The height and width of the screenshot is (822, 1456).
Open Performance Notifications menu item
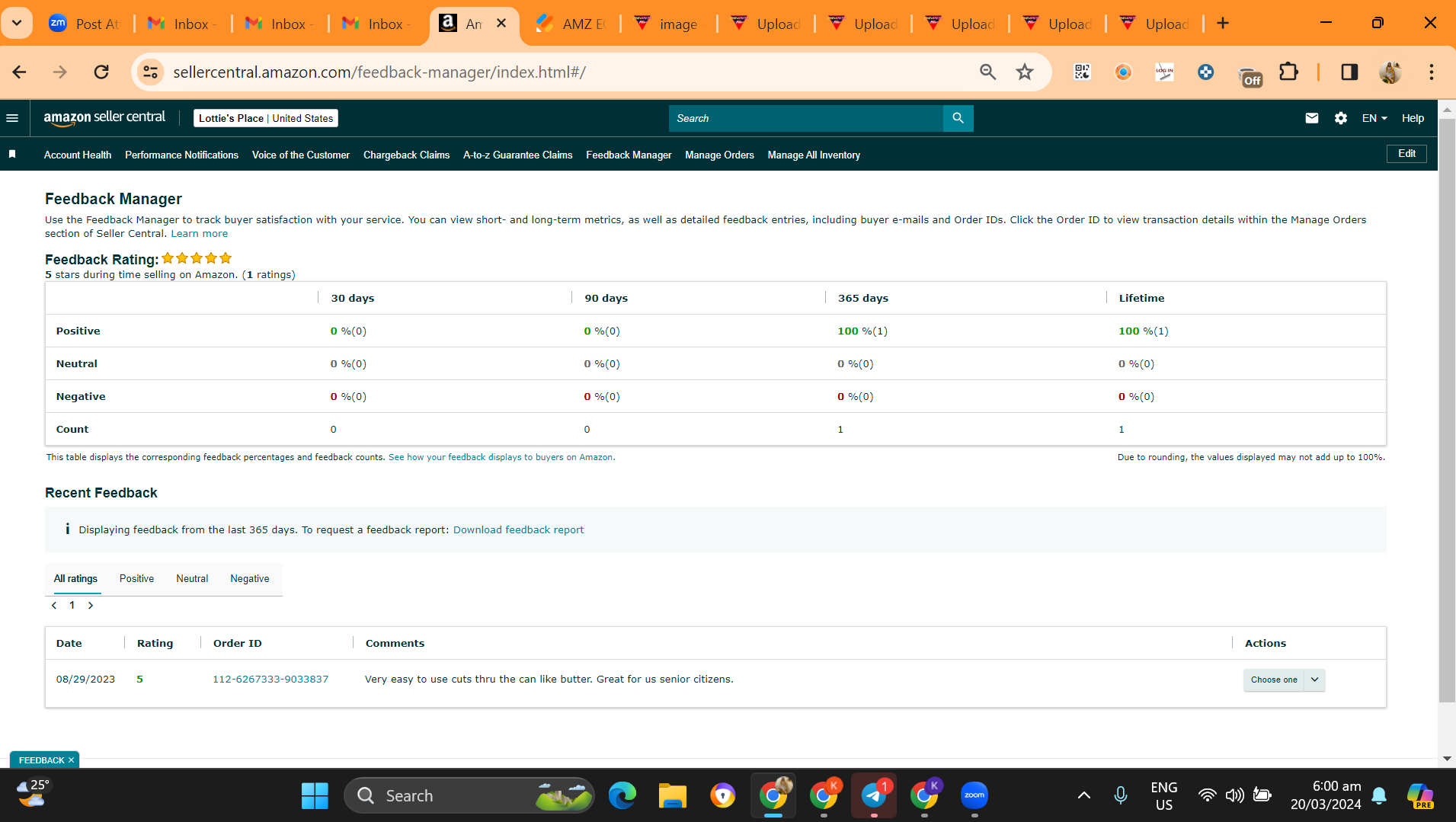(181, 155)
